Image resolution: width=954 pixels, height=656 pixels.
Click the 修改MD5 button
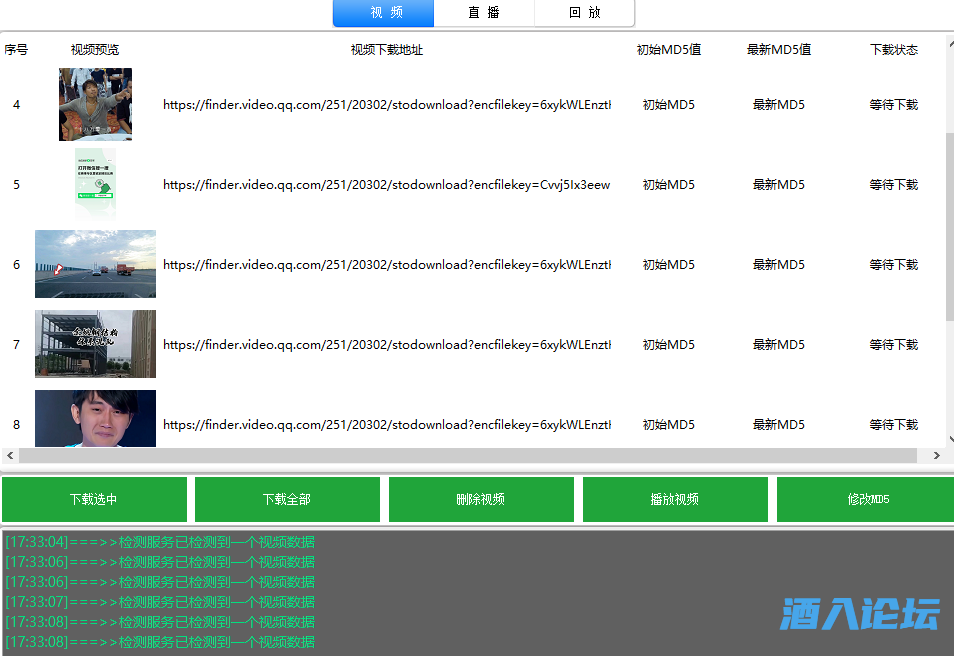coord(866,498)
